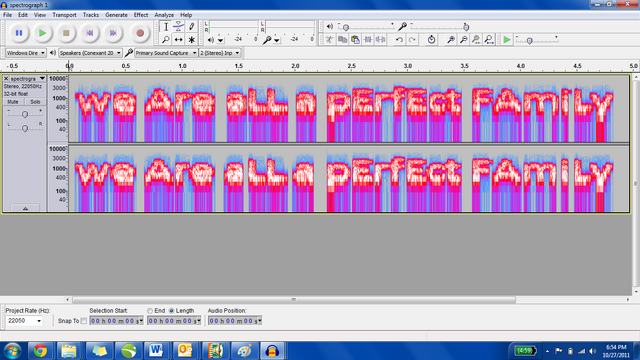
Task: Open the Primary Sound Capture dropdown
Action: point(166,53)
